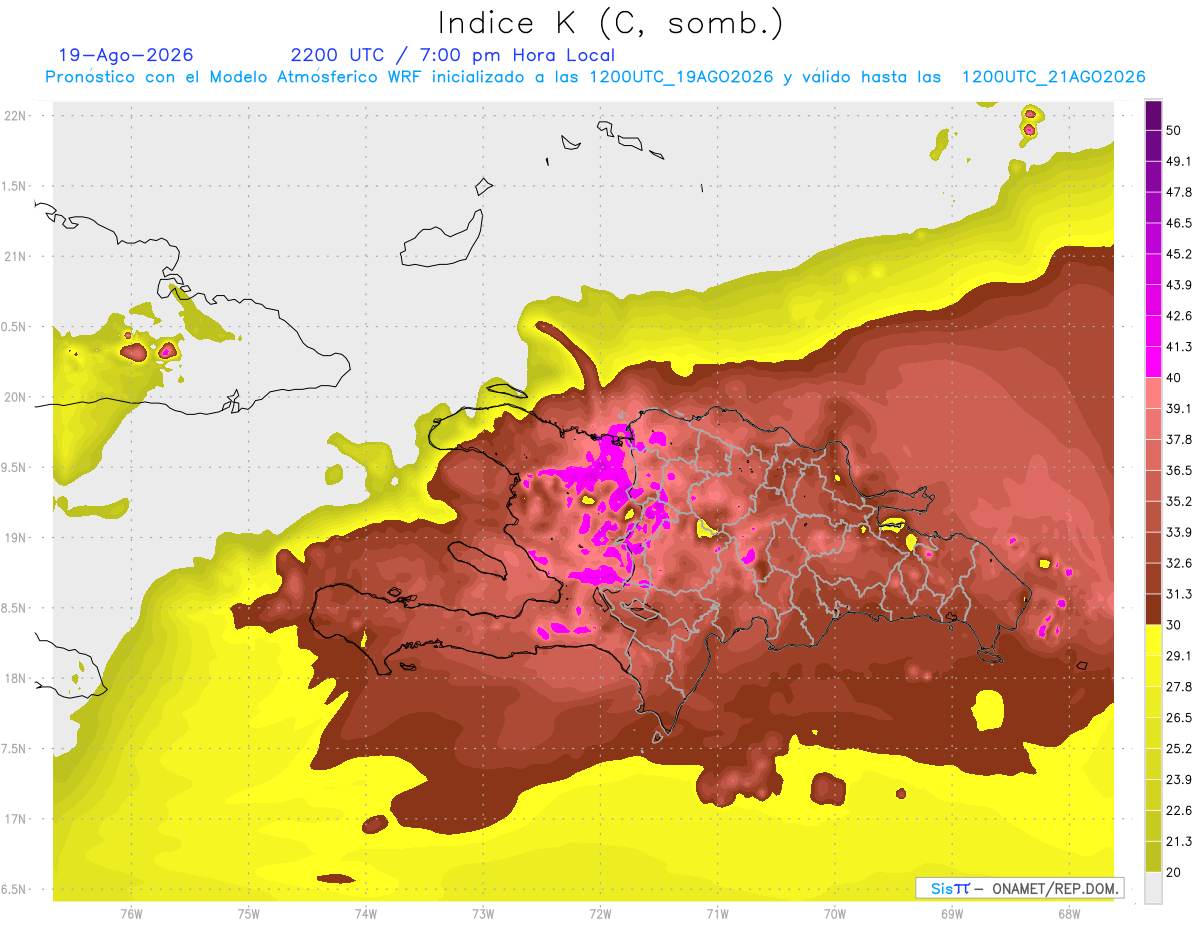Click the '72W' longitude label
Screen dimensions: 1200x927
click(600, 913)
